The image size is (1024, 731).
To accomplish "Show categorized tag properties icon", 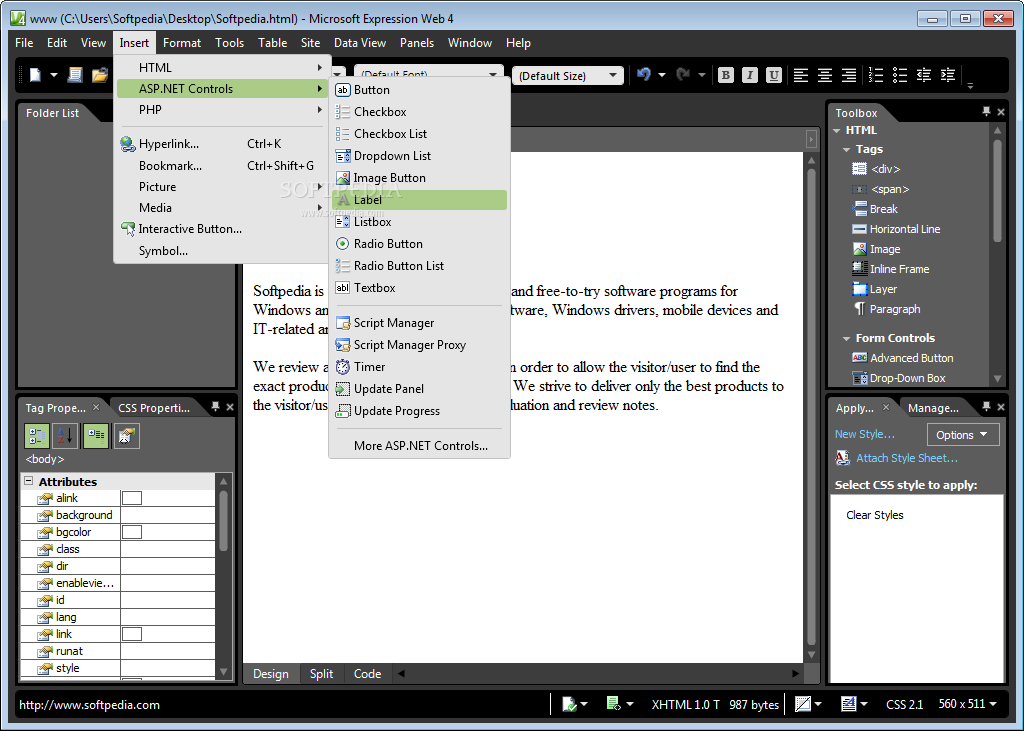I will coord(37,436).
